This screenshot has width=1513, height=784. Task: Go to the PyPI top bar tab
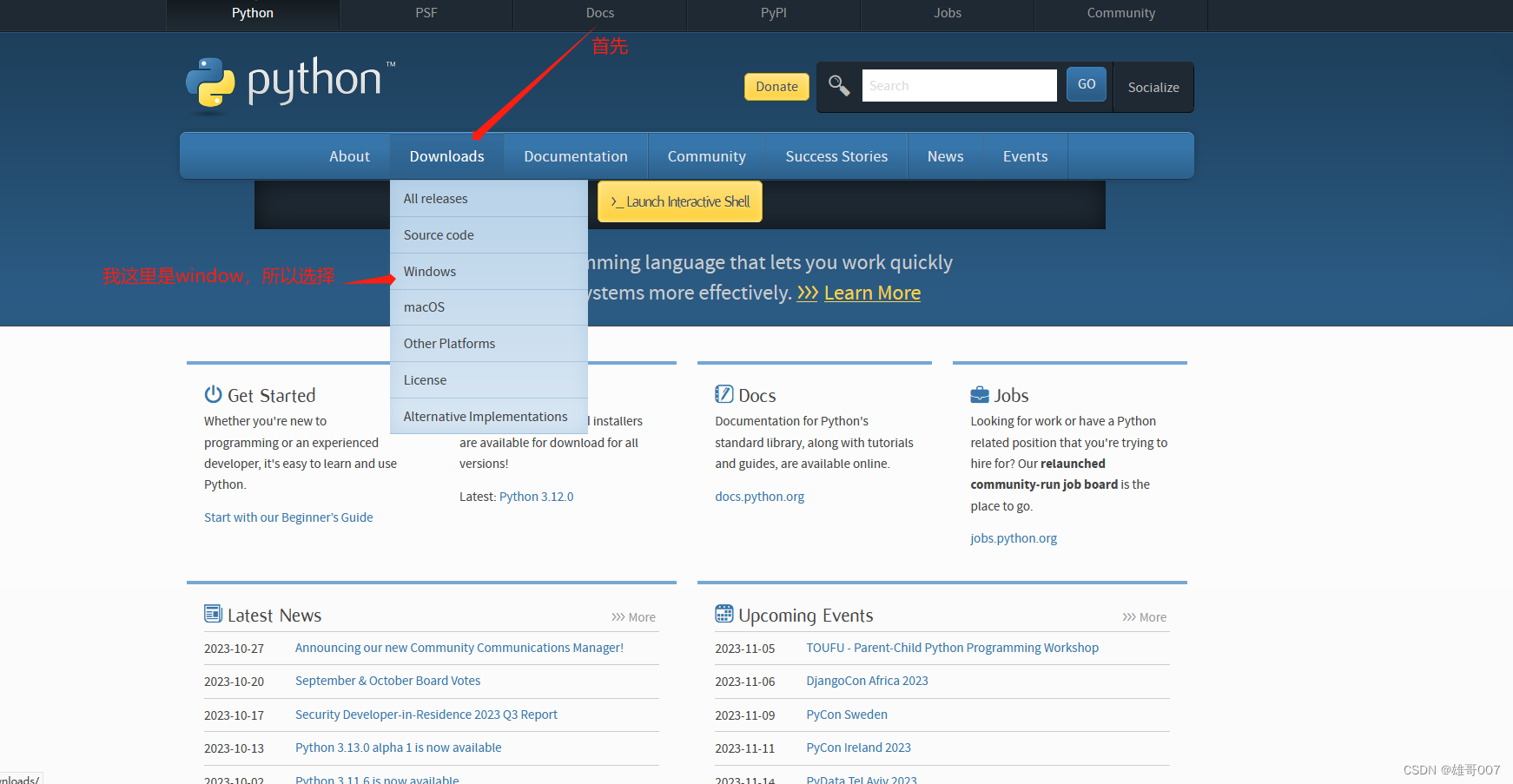pyautogui.click(x=774, y=13)
